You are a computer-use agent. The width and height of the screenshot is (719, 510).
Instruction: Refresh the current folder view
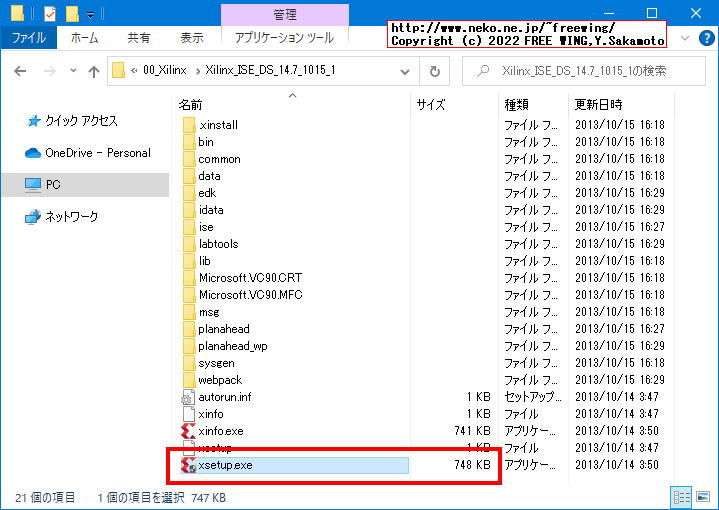point(434,71)
